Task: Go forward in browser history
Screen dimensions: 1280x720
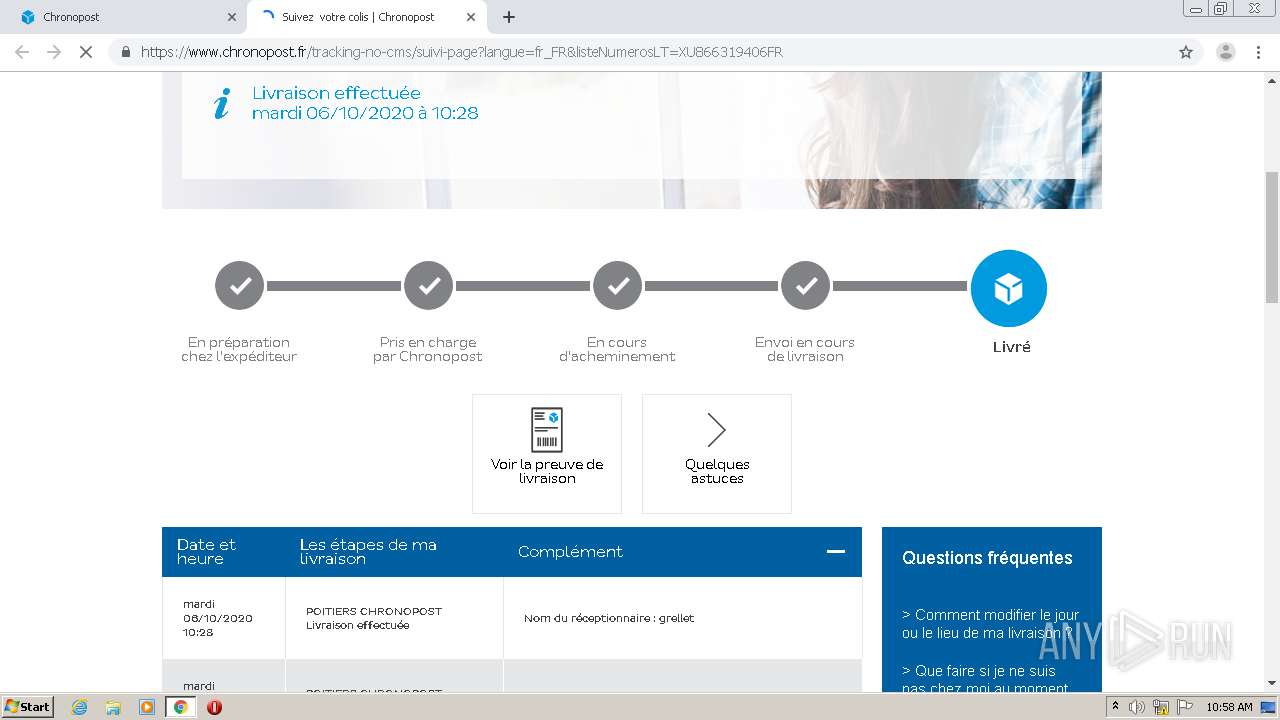Action: pyautogui.click(x=54, y=52)
